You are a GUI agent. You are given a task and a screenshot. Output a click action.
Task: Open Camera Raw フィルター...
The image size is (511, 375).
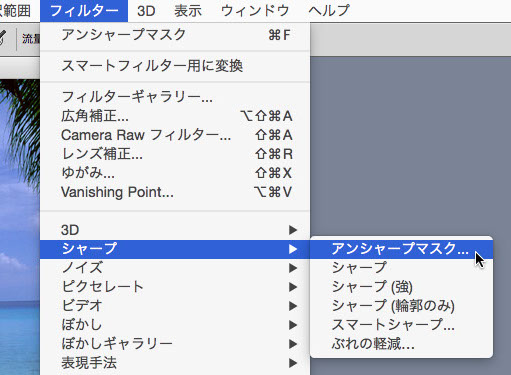pyautogui.click(x=175, y=135)
